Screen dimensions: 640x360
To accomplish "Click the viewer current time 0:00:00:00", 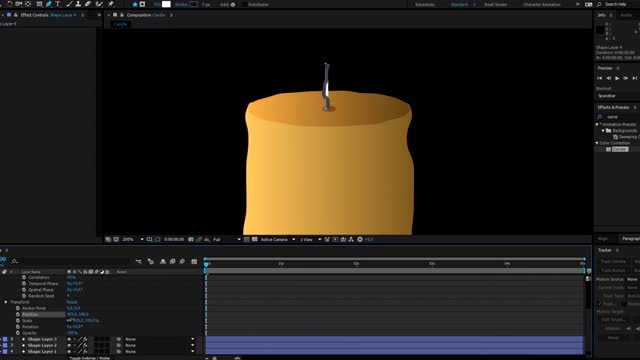I will click(x=174, y=240).
